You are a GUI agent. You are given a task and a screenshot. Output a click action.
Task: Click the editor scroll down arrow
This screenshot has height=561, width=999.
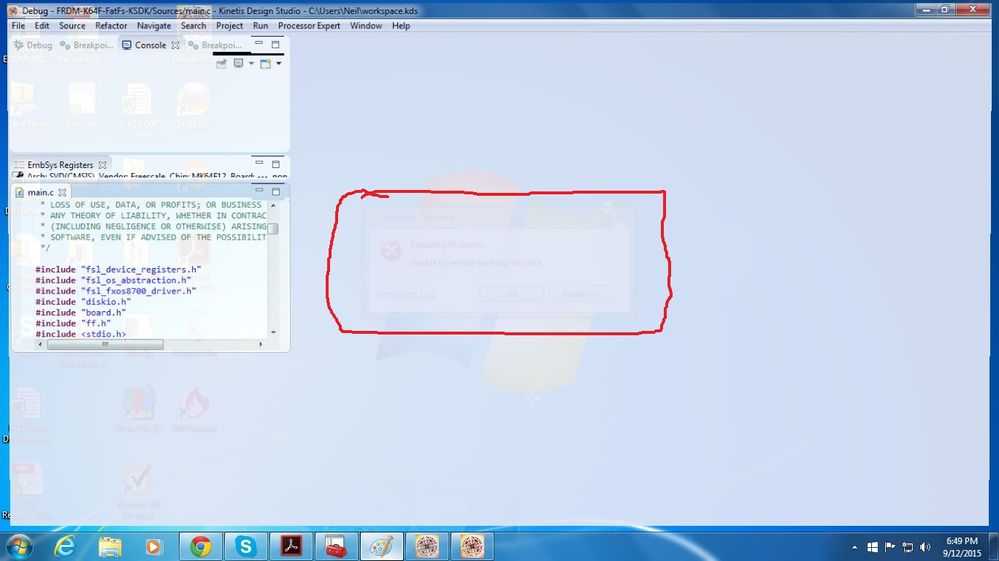coord(273,332)
